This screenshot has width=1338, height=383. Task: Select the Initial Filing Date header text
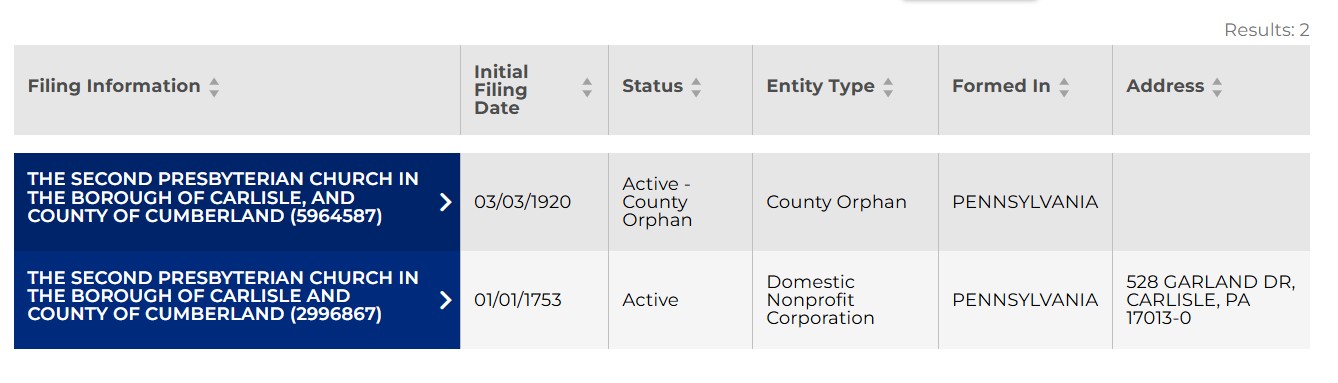click(x=501, y=90)
